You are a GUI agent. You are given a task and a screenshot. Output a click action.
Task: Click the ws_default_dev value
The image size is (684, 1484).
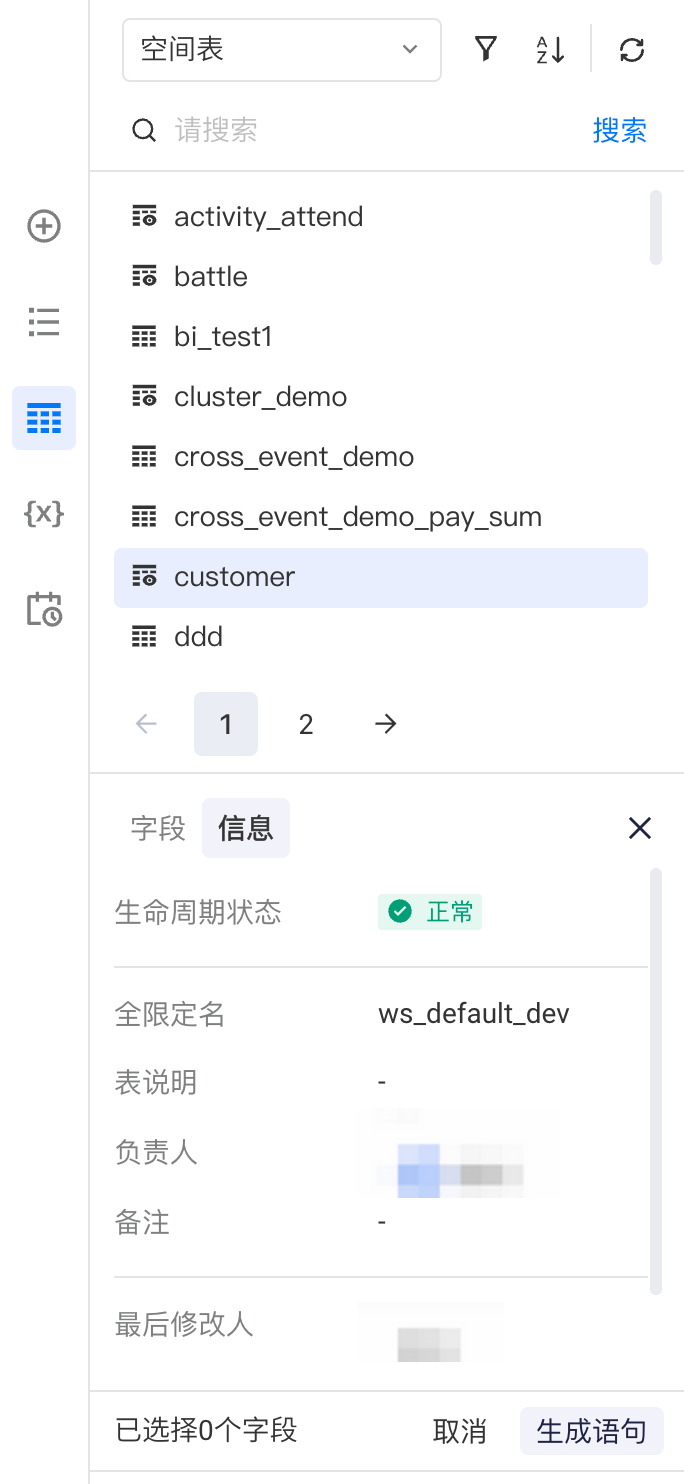click(474, 1014)
